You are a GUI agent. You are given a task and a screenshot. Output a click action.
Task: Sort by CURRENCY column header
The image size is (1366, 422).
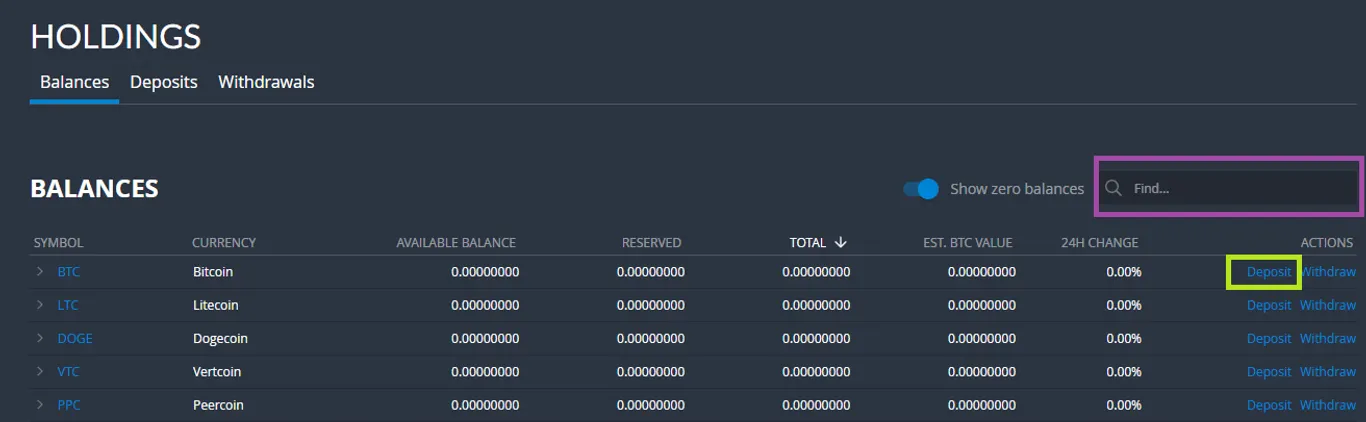(x=224, y=242)
